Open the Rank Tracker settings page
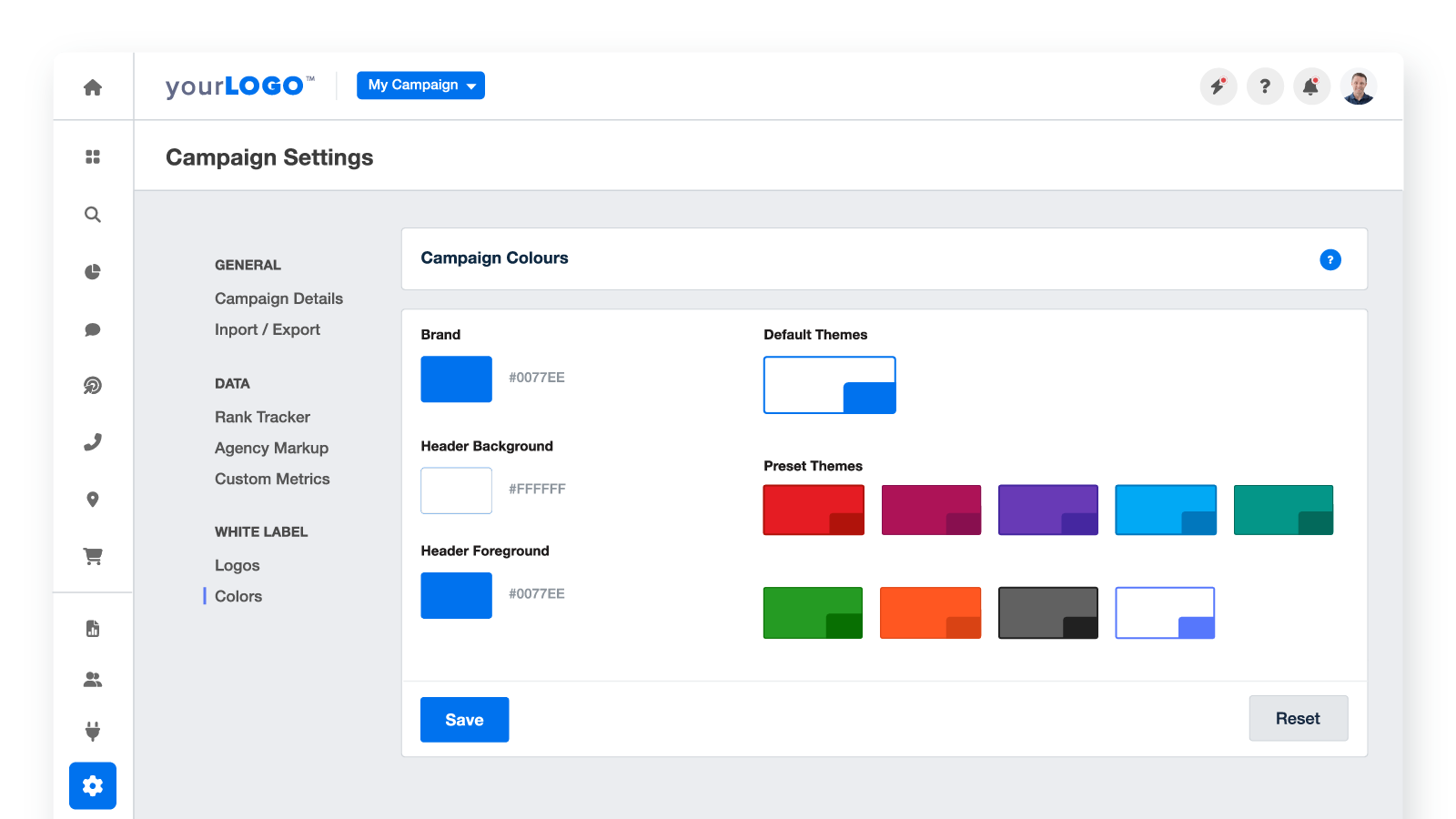The width and height of the screenshot is (1456, 819). coord(262,417)
